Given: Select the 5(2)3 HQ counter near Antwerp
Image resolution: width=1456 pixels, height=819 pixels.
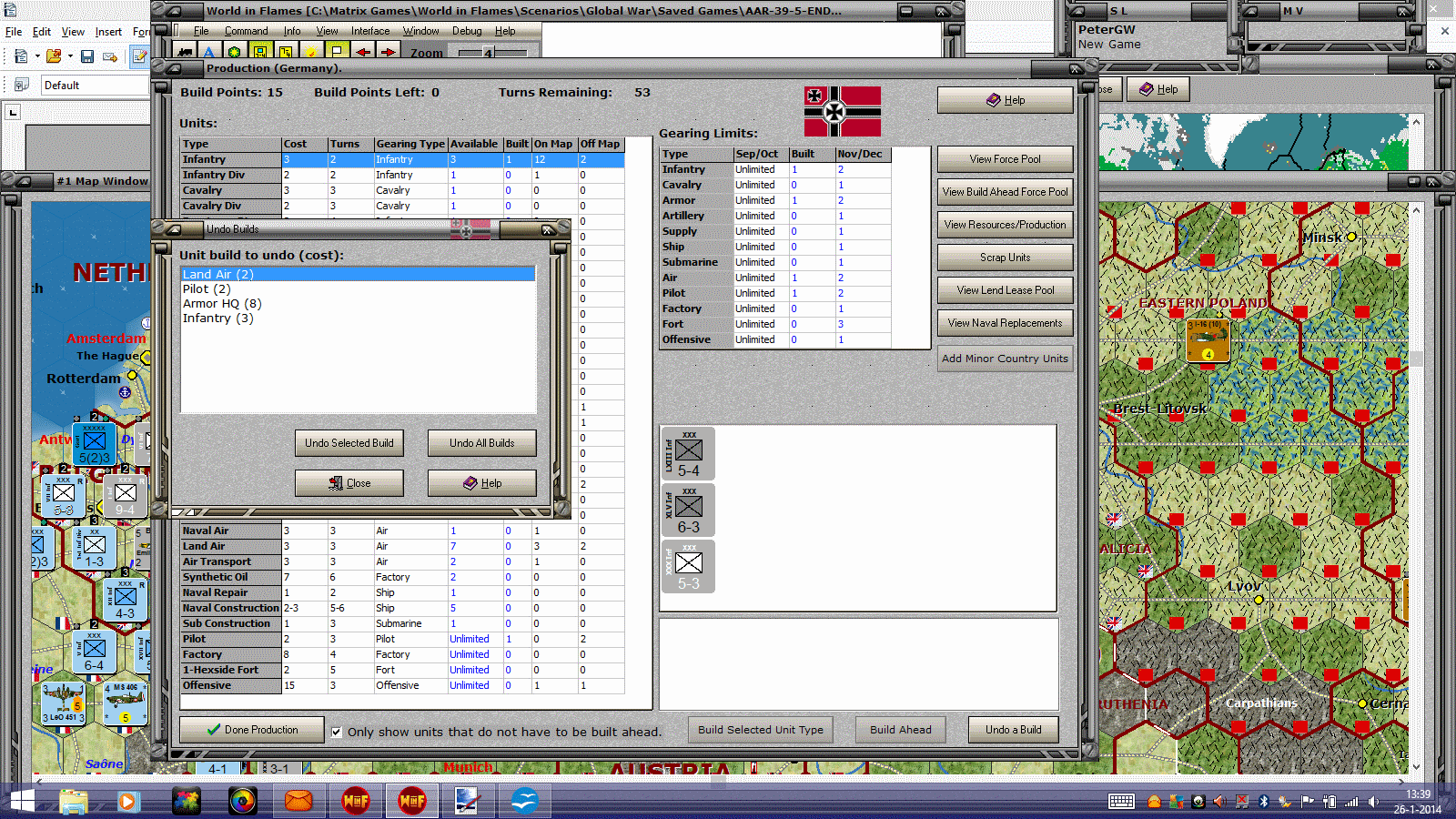Looking at the screenshot, I should pos(94,445).
